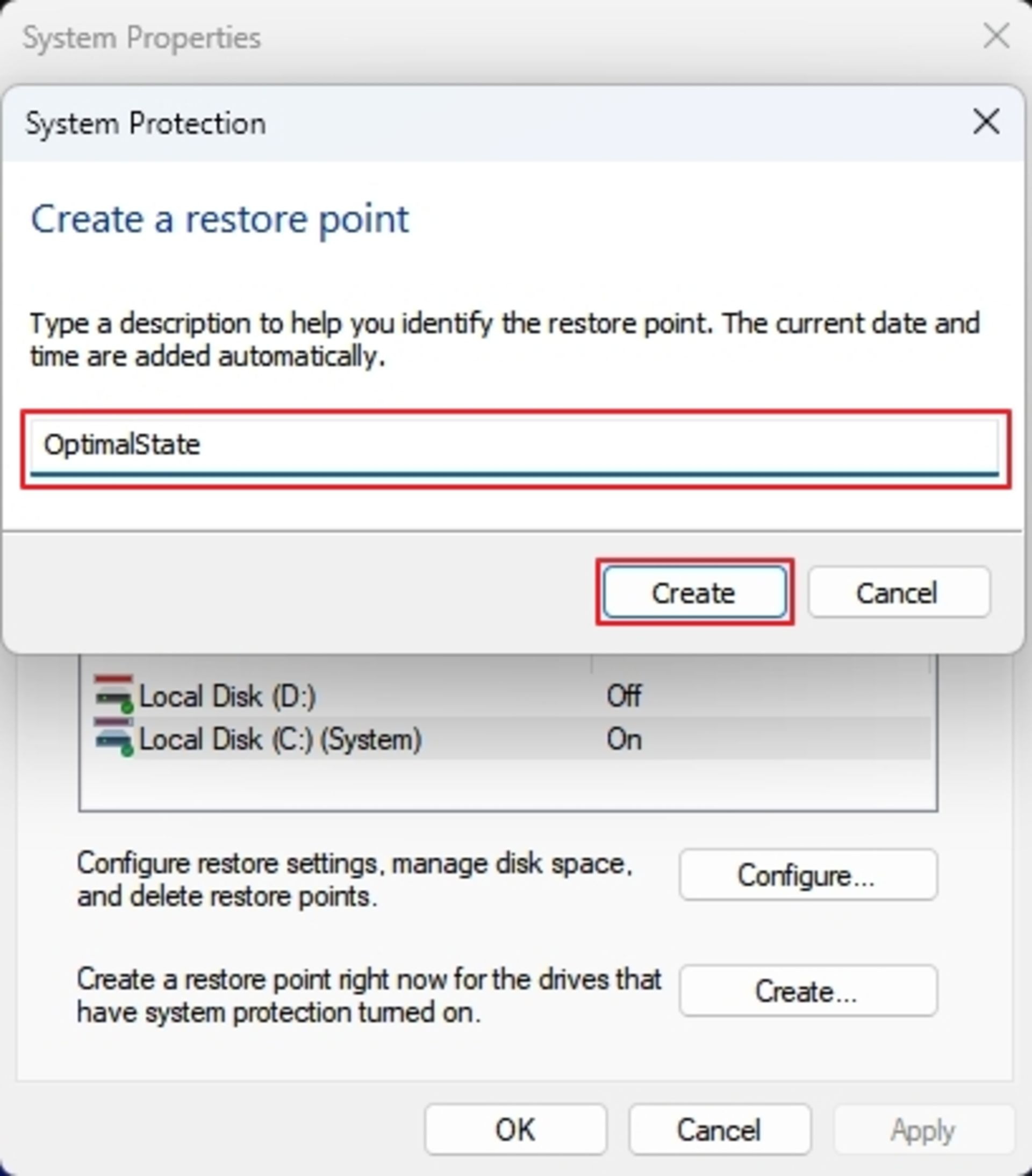Open Configure... restore settings
Image resolution: width=1032 pixels, height=1176 pixels.
coord(808,875)
